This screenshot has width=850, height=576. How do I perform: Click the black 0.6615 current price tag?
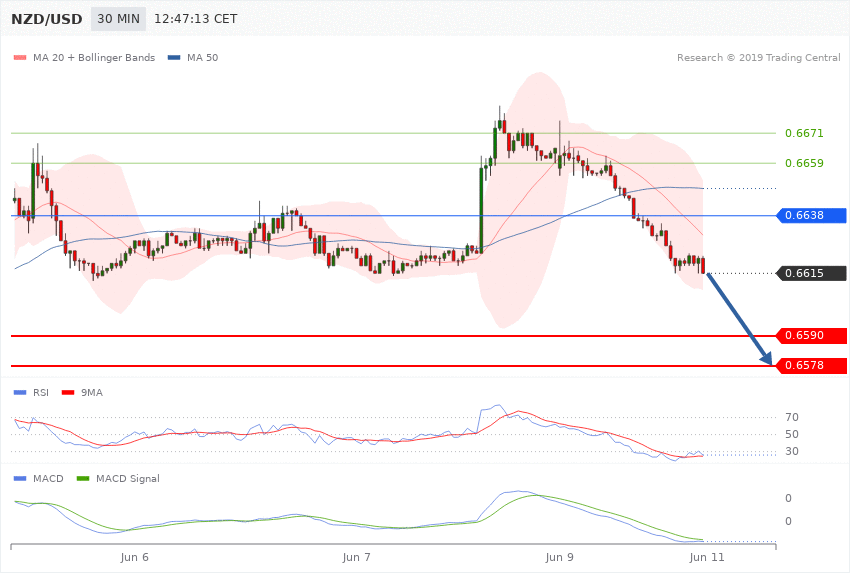812,273
